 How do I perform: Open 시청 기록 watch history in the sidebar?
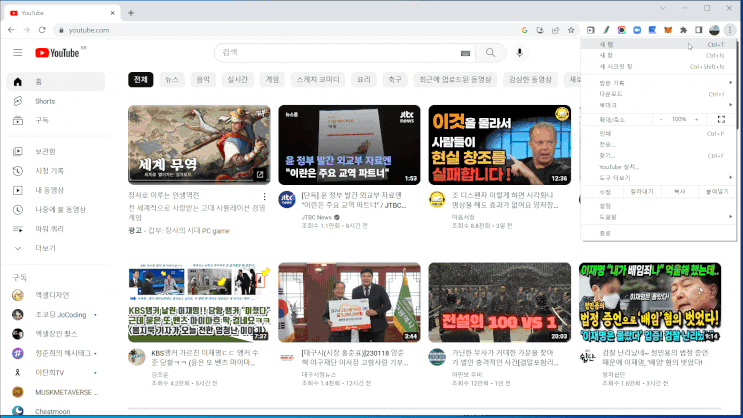55,171
